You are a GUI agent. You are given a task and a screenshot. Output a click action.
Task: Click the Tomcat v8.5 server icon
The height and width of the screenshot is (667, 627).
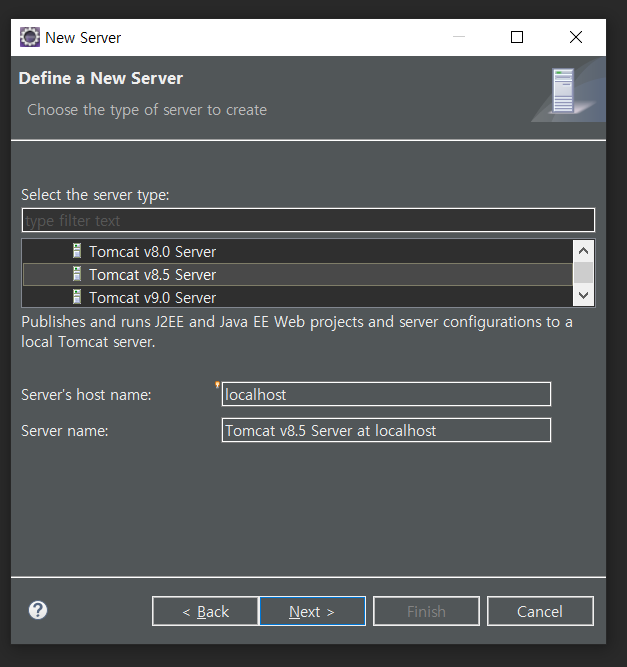pyautogui.click(x=77, y=274)
